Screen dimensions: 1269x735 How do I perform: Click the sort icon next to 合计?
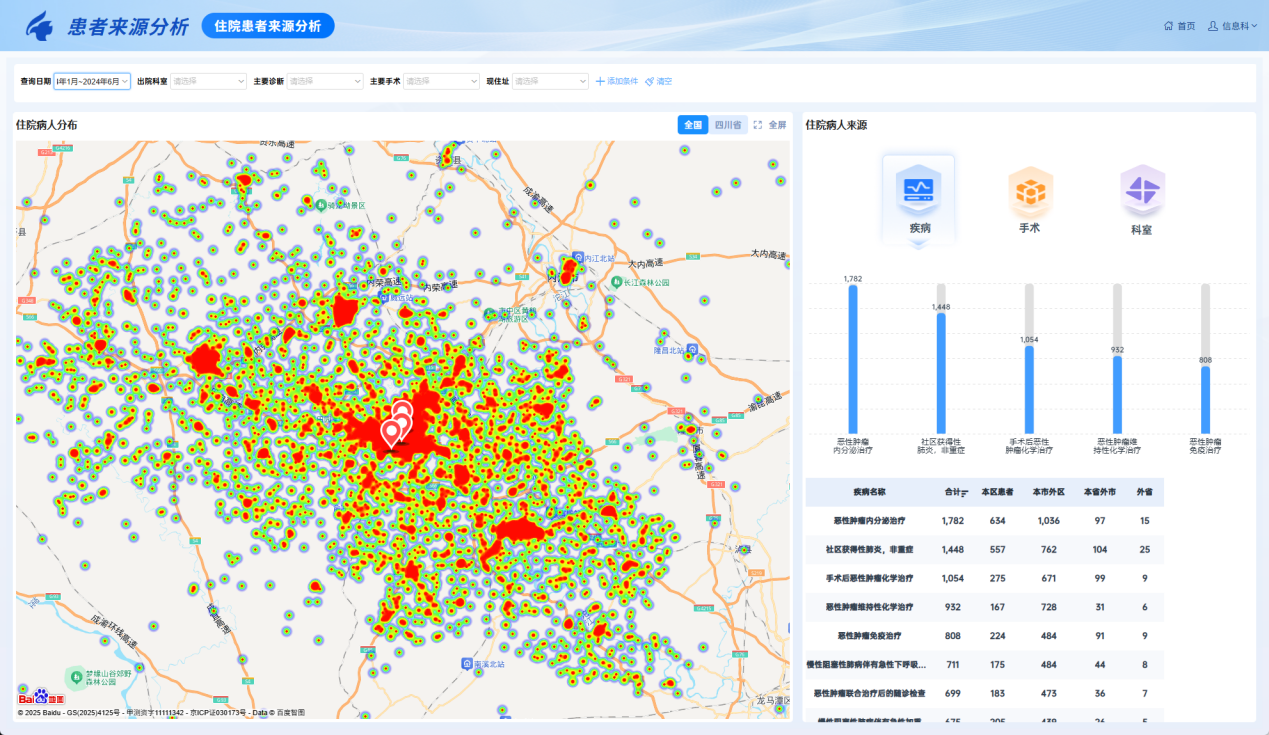965,493
